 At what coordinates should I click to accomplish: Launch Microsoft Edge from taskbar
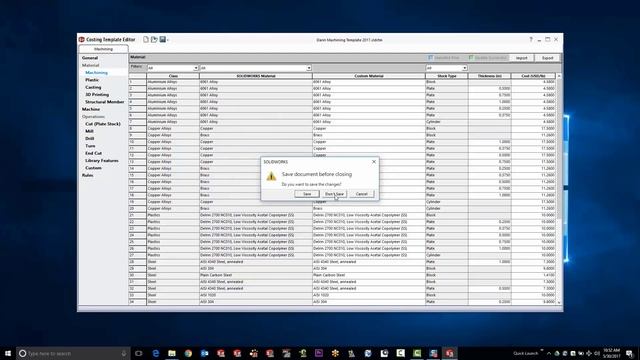click(156, 353)
